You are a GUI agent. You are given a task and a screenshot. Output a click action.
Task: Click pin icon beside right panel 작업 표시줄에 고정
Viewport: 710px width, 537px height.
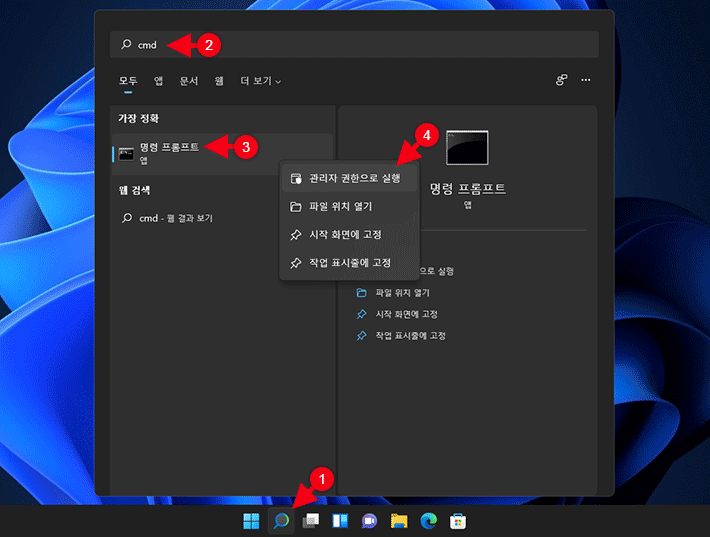pos(361,336)
